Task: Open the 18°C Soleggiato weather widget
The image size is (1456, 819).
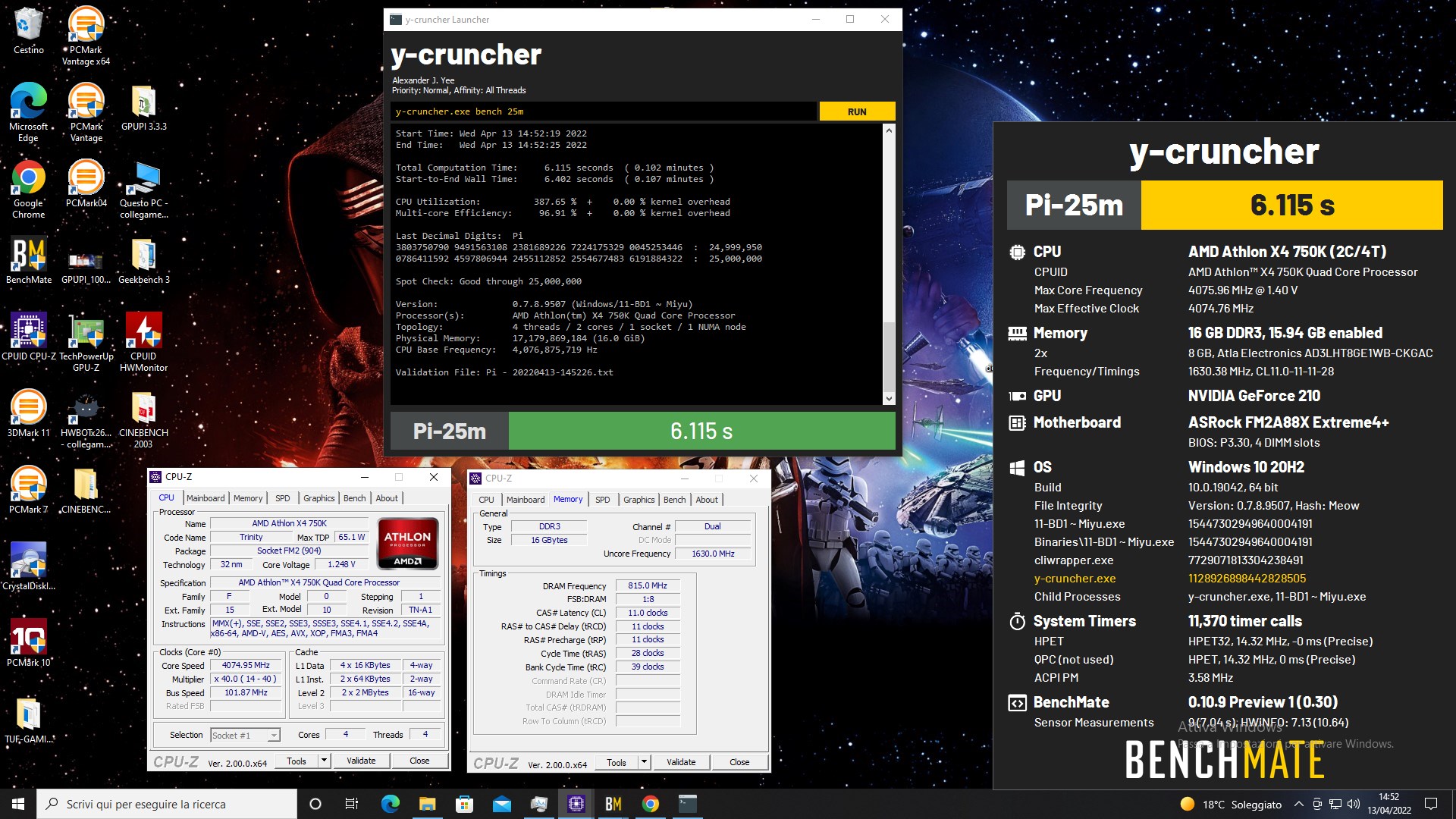Action: pyautogui.click(x=1231, y=804)
